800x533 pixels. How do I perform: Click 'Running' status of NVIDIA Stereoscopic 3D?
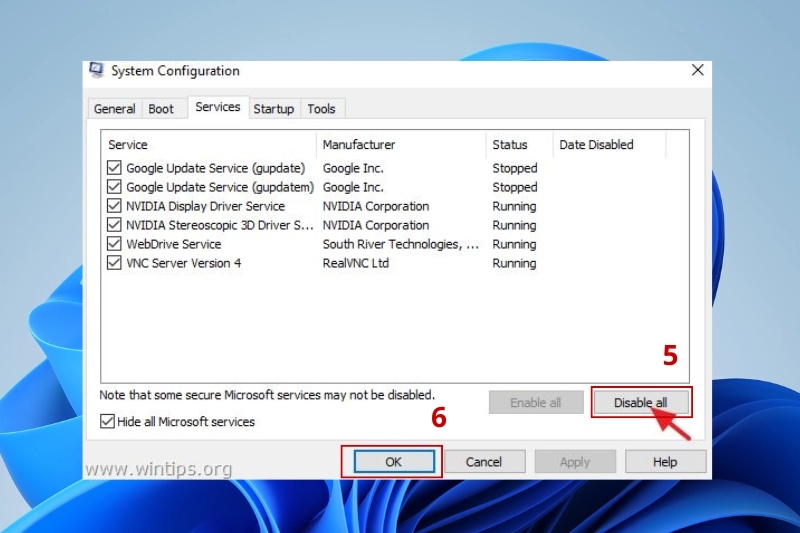coord(514,225)
